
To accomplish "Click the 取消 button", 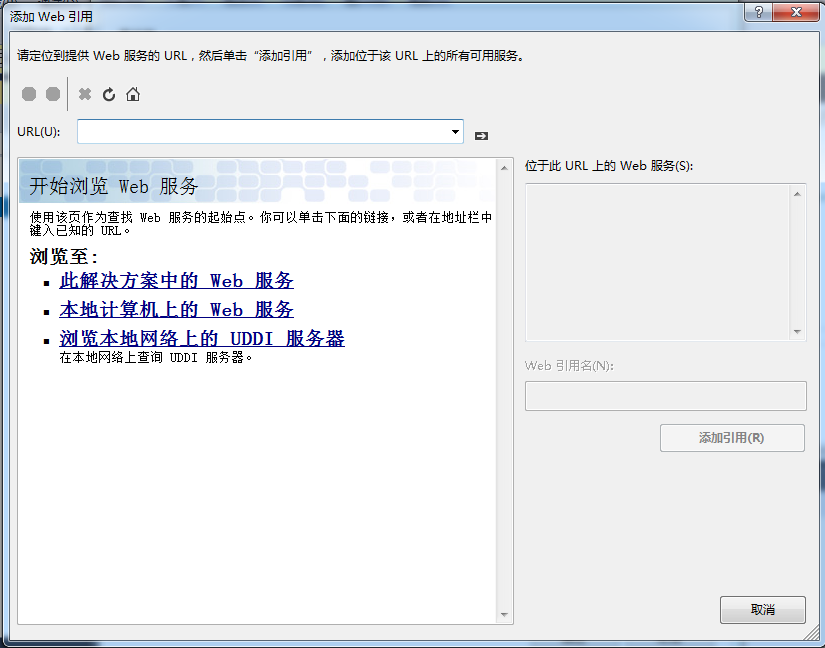I will (762, 610).
